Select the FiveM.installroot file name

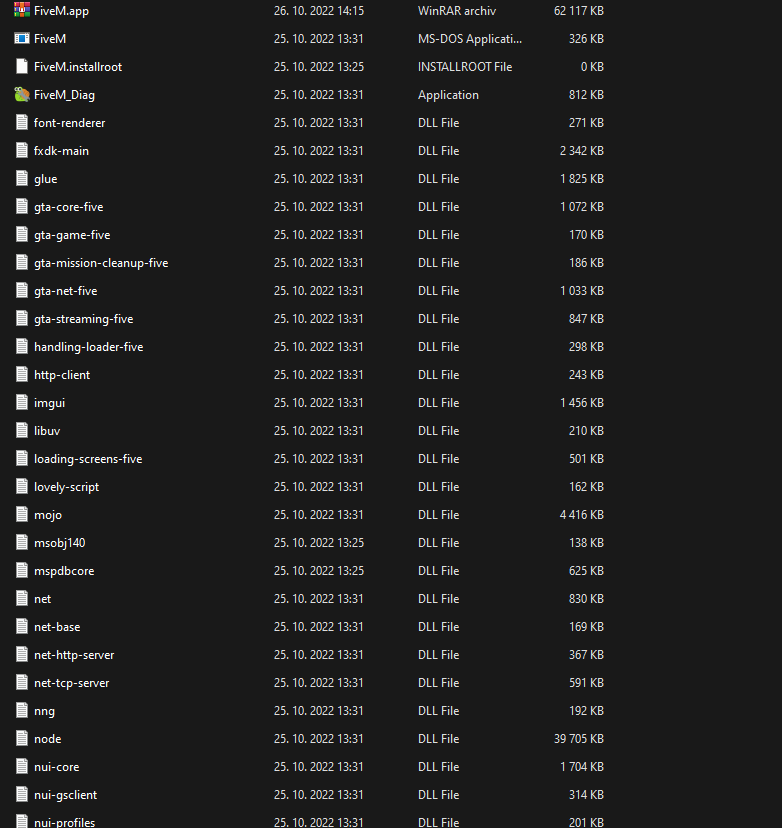78,67
